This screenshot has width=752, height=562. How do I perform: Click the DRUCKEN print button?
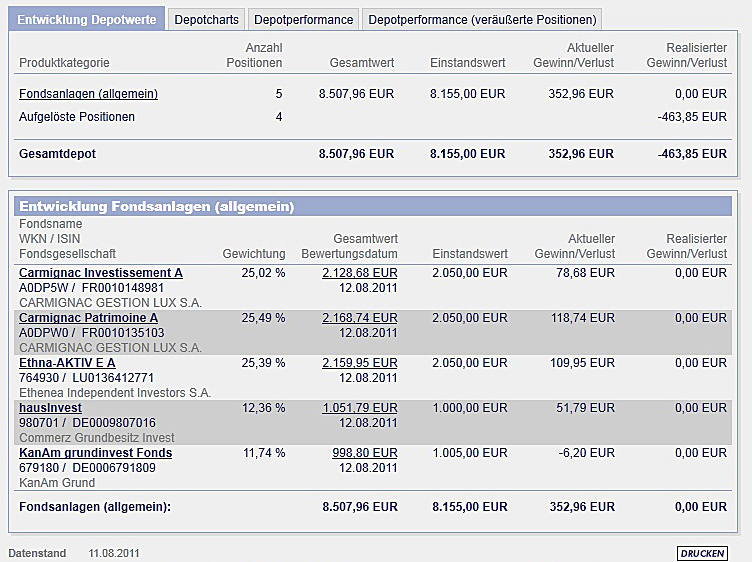702,553
